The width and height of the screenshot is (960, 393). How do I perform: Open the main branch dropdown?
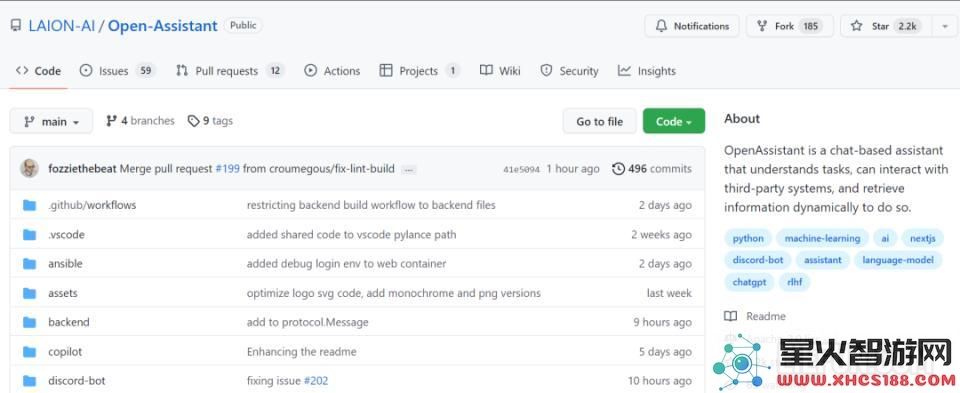[51, 121]
